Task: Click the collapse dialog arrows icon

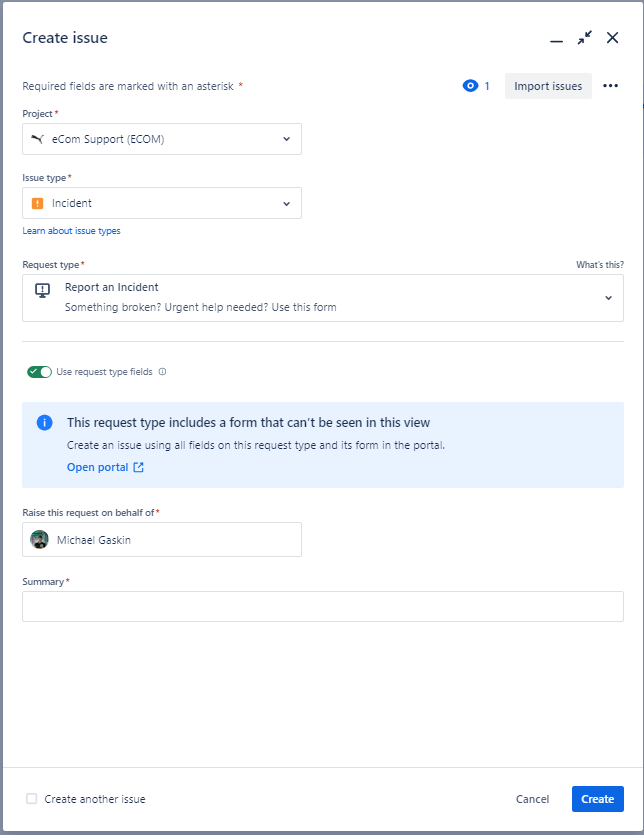Action: 584,38
